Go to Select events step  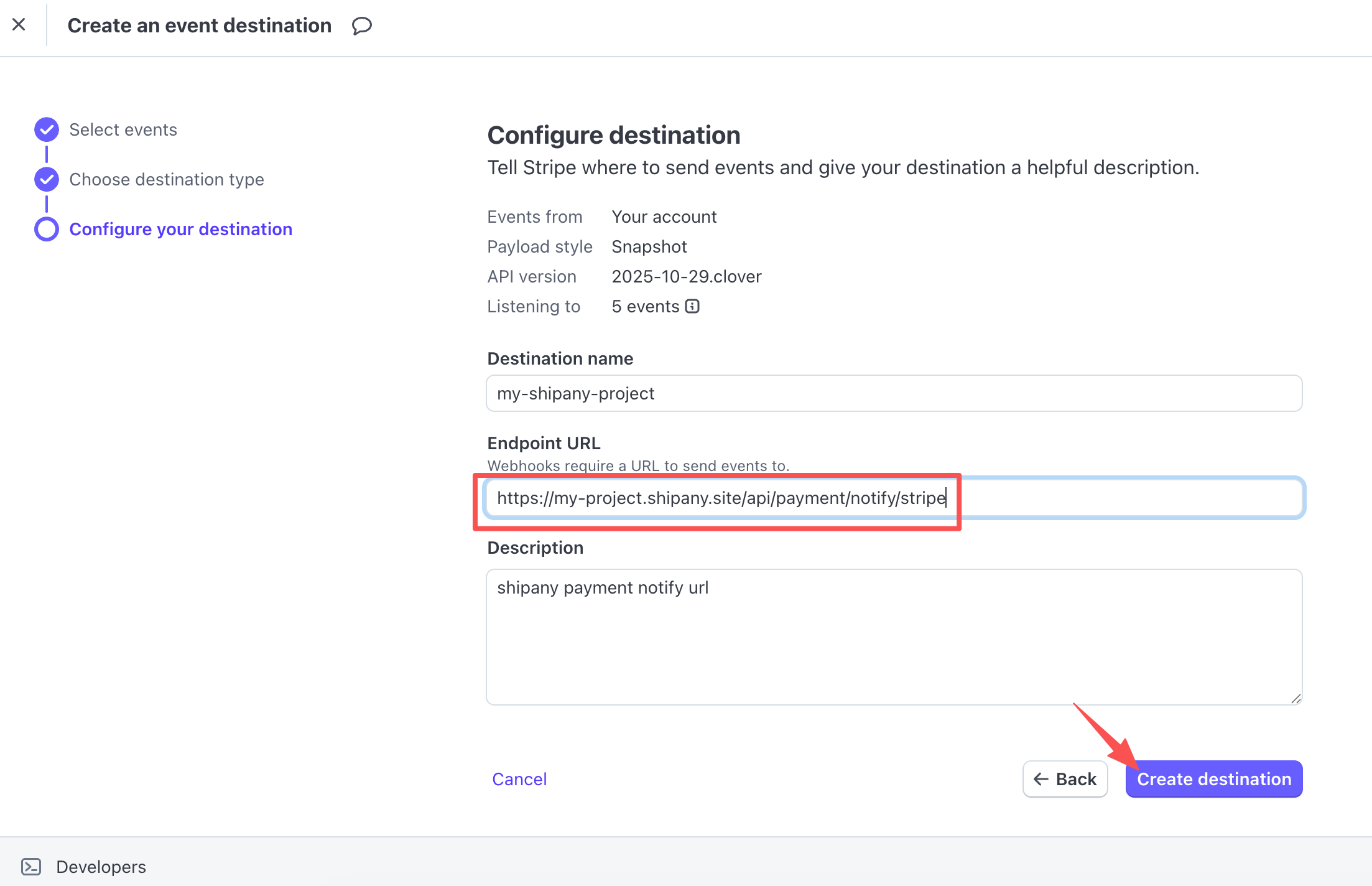[x=123, y=129]
